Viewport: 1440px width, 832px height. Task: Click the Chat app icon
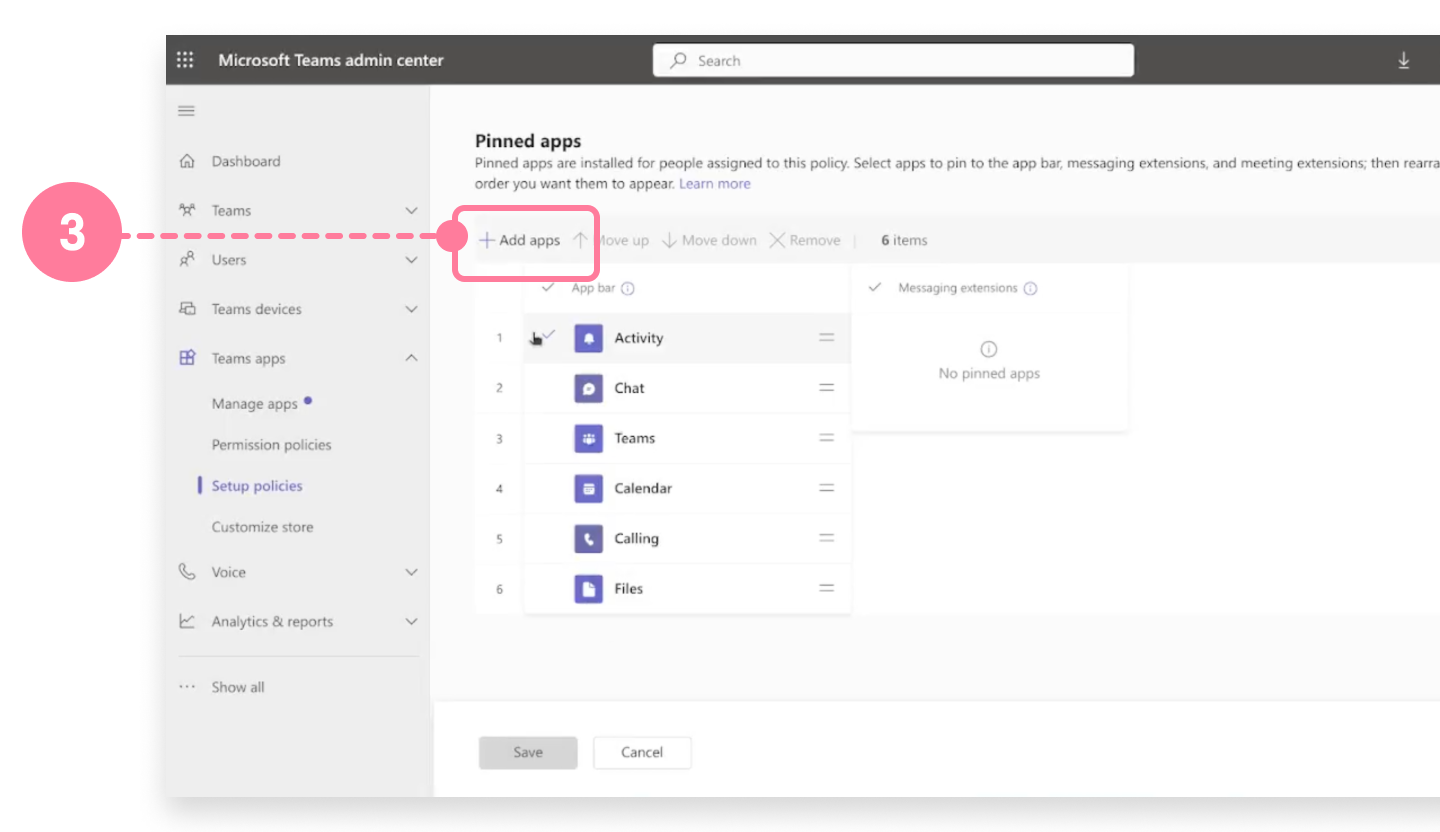[x=589, y=388]
